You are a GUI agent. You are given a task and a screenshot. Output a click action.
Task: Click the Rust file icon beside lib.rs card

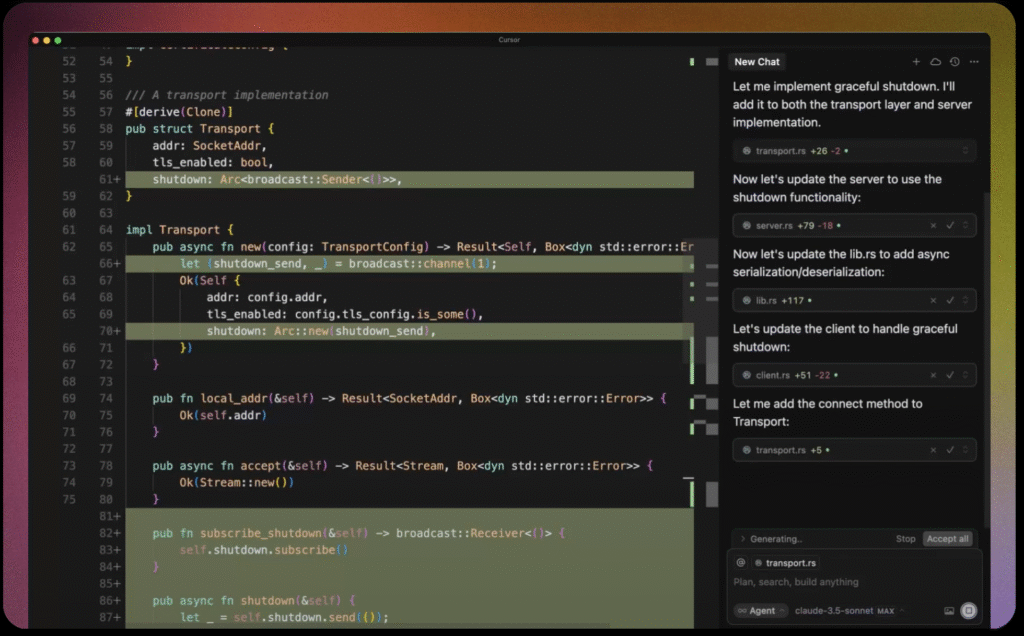(746, 300)
